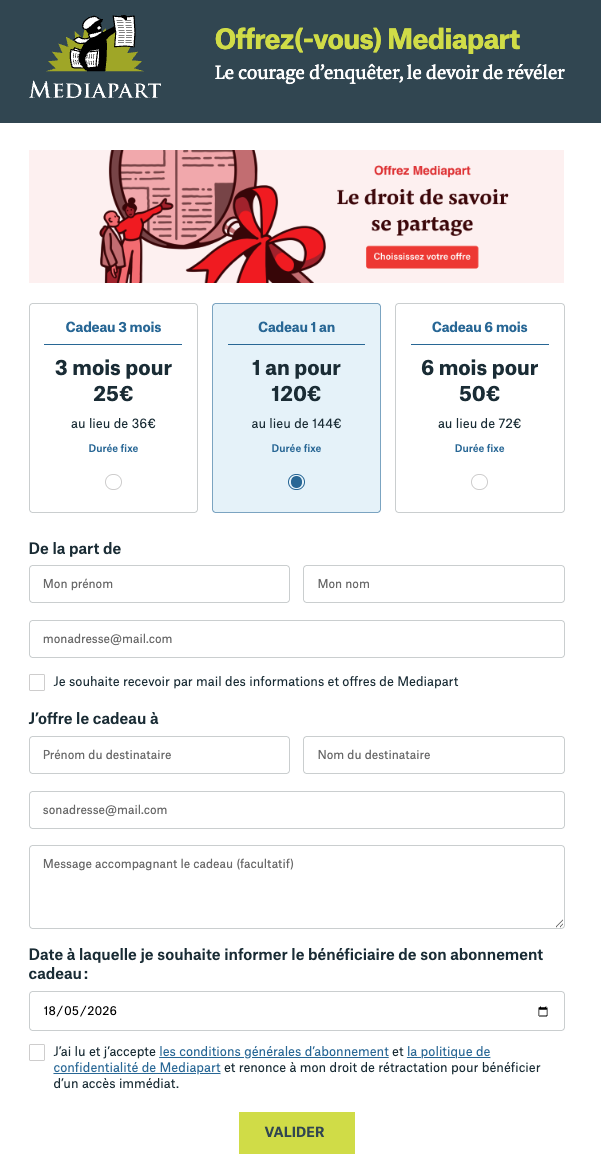Screen dimensions: 601x1172
Task: Select the Cadeau 6 mois radio button
Action: 480,482
